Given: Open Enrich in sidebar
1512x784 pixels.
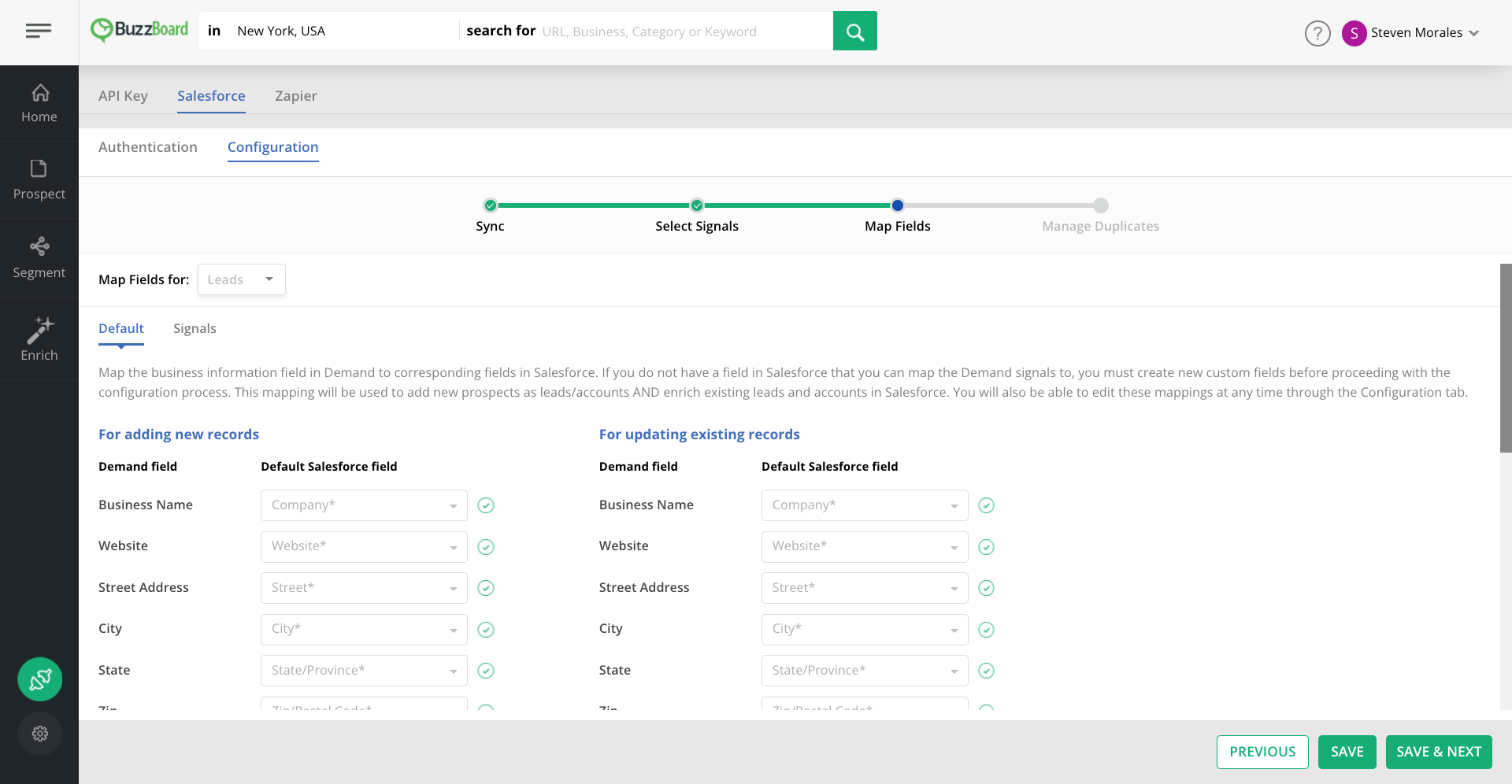Looking at the screenshot, I should pos(39,339).
